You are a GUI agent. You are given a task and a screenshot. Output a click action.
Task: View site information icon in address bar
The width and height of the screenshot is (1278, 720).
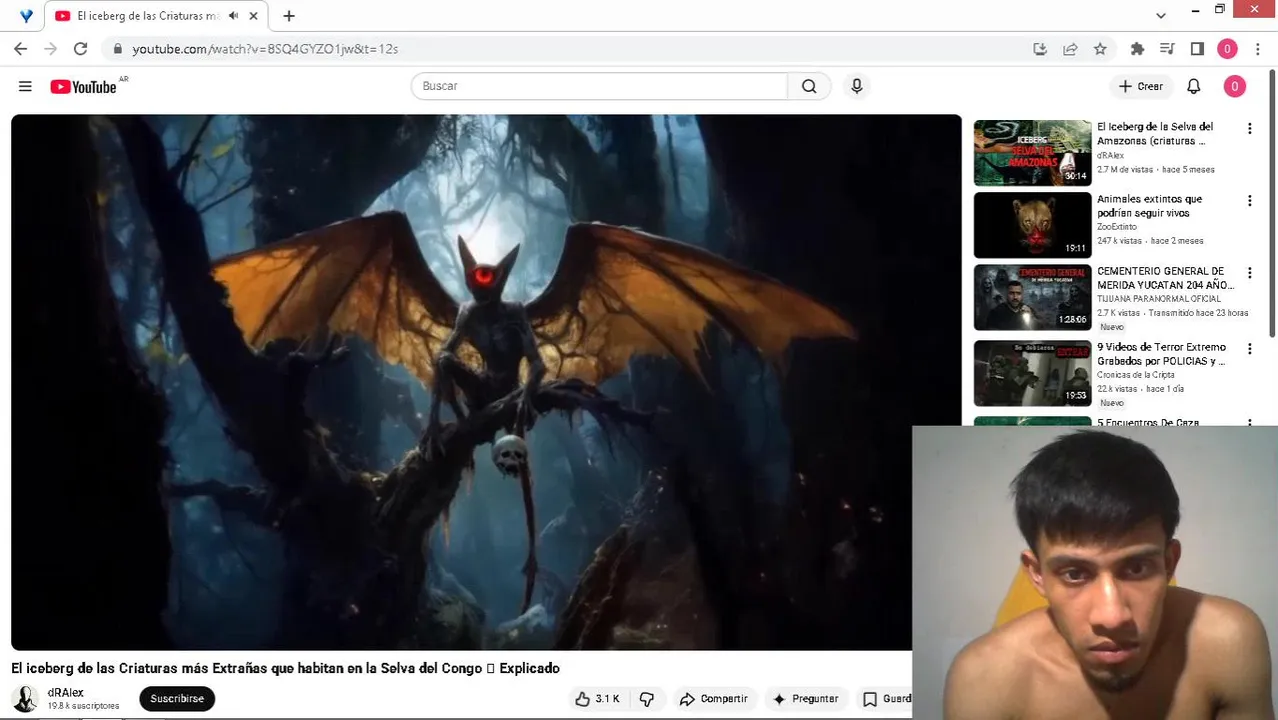point(117,48)
